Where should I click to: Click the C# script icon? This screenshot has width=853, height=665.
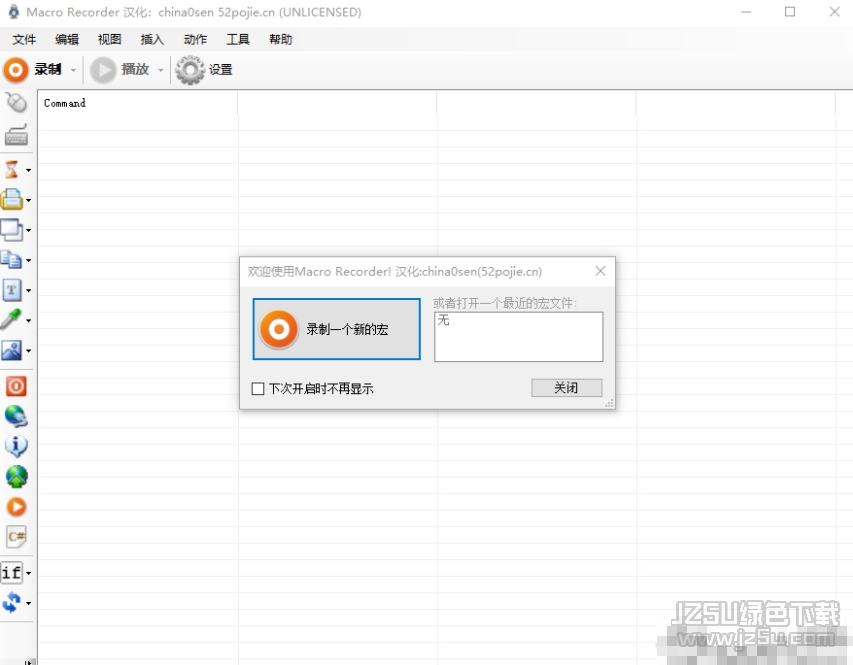(x=16, y=537)
